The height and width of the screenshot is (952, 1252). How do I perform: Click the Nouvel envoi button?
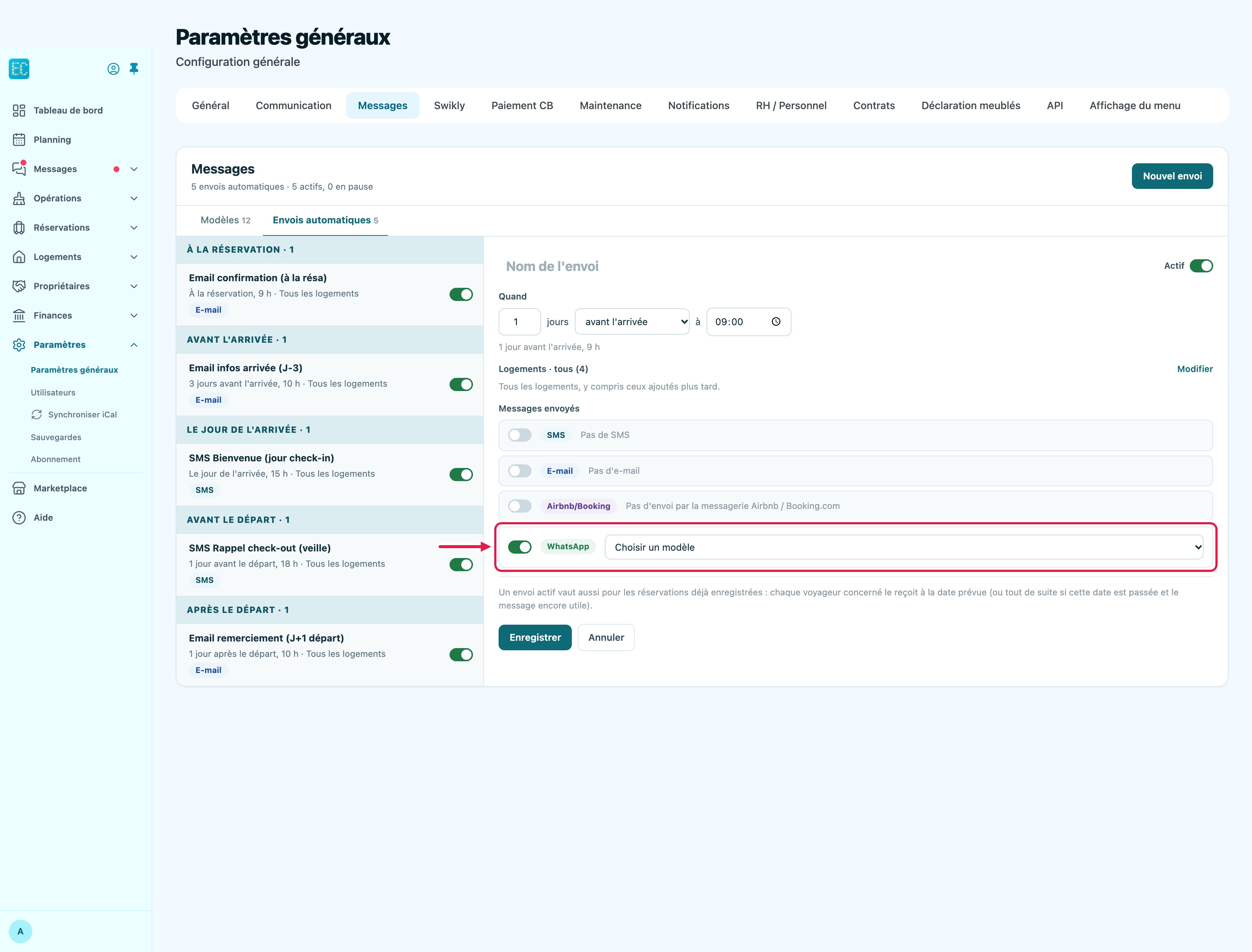[1172, 176]
